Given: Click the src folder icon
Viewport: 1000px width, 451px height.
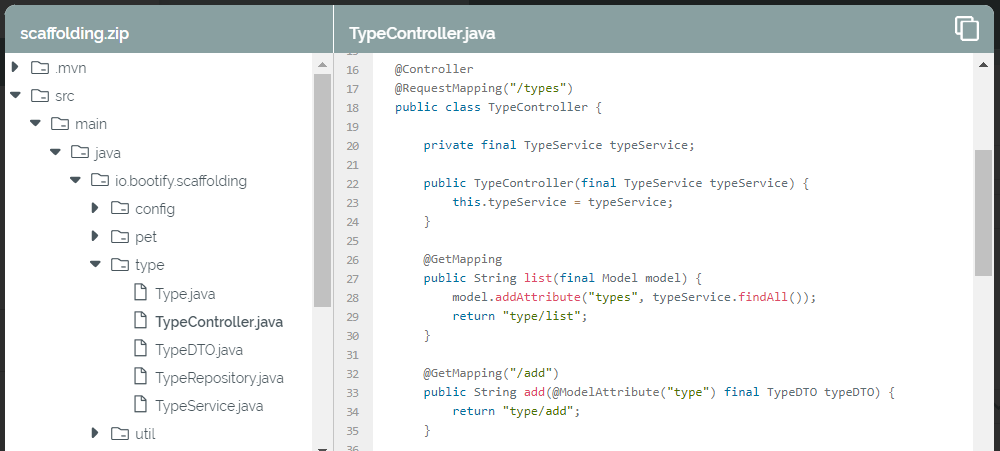Looking at the screenshot, I should pos(40,96).
